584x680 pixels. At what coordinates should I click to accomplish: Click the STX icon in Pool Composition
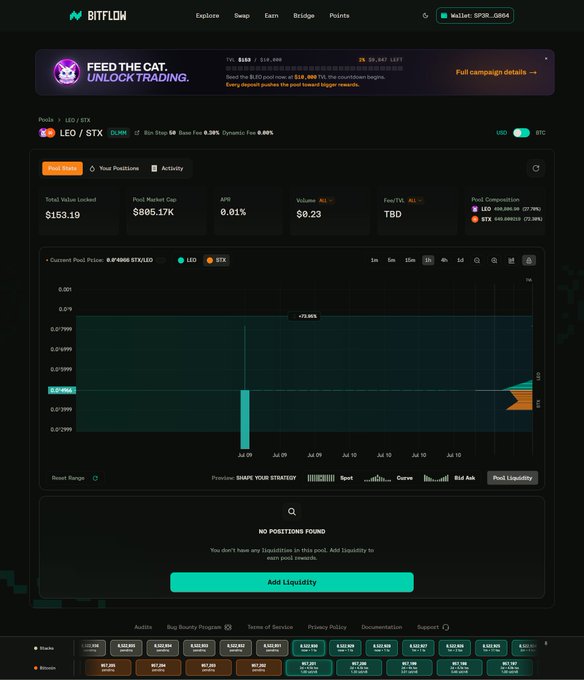(x=475, y=219)
